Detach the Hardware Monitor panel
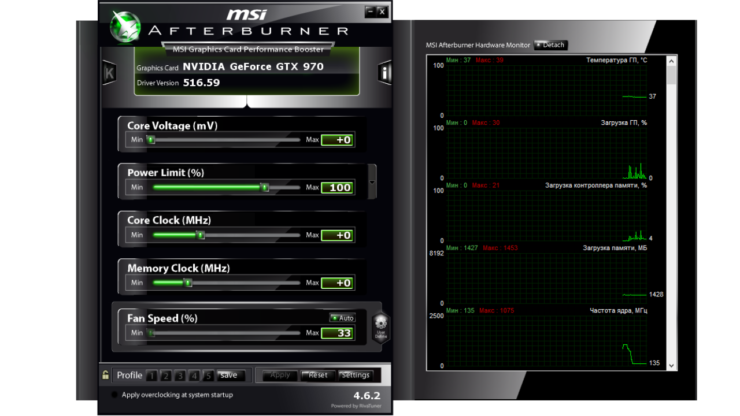 point(551,45)
